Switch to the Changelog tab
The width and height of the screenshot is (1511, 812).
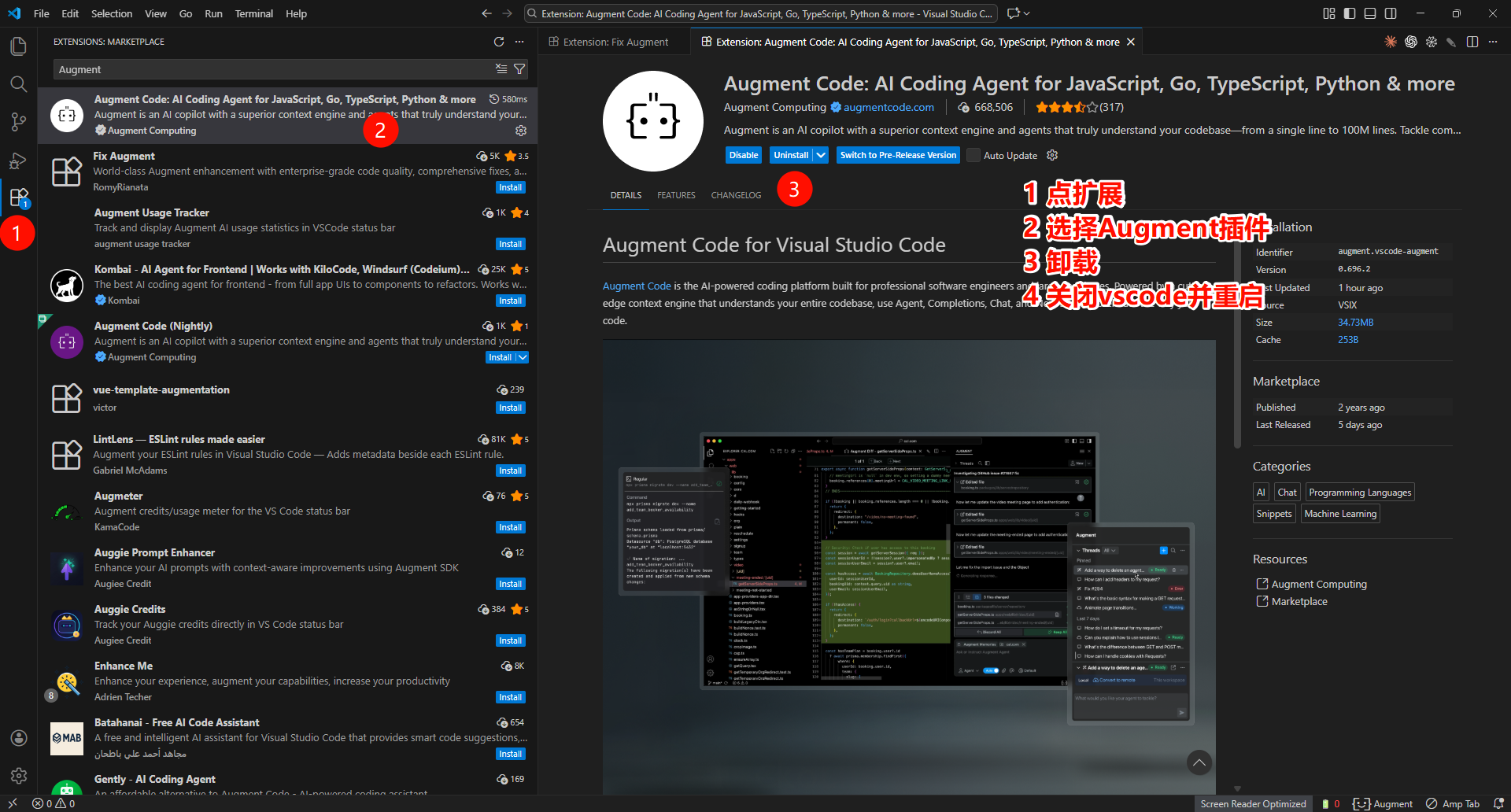click(736, 195)
